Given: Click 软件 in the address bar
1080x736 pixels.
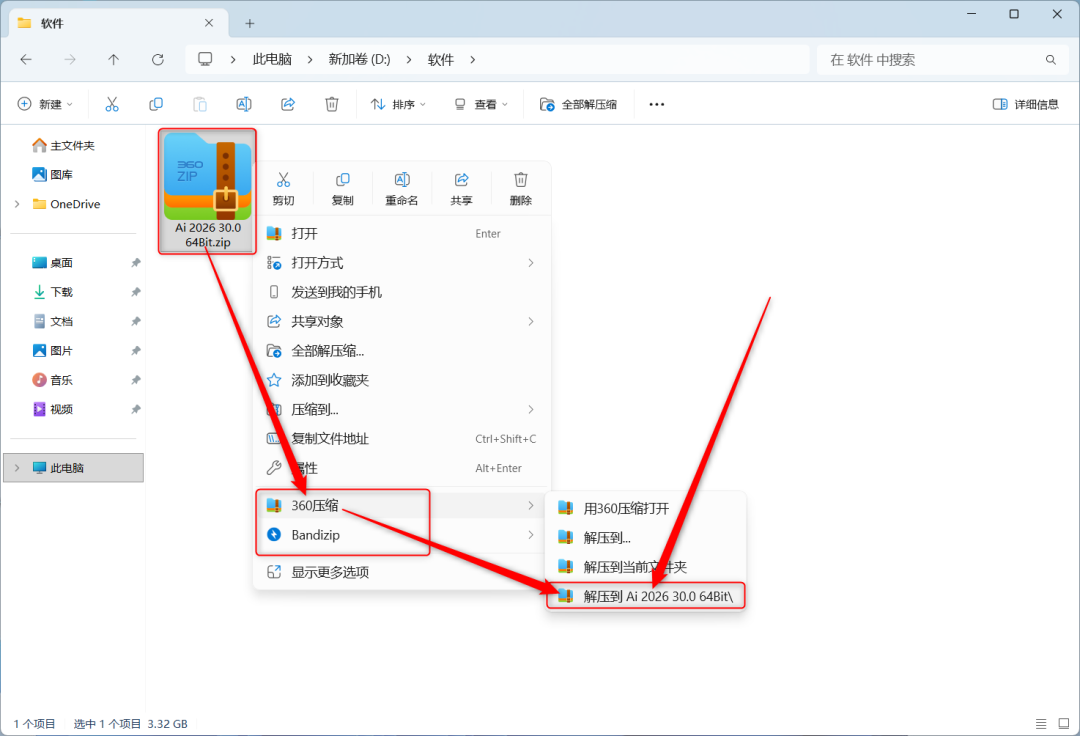Looking at the screenshot, I should coord(441,60).
